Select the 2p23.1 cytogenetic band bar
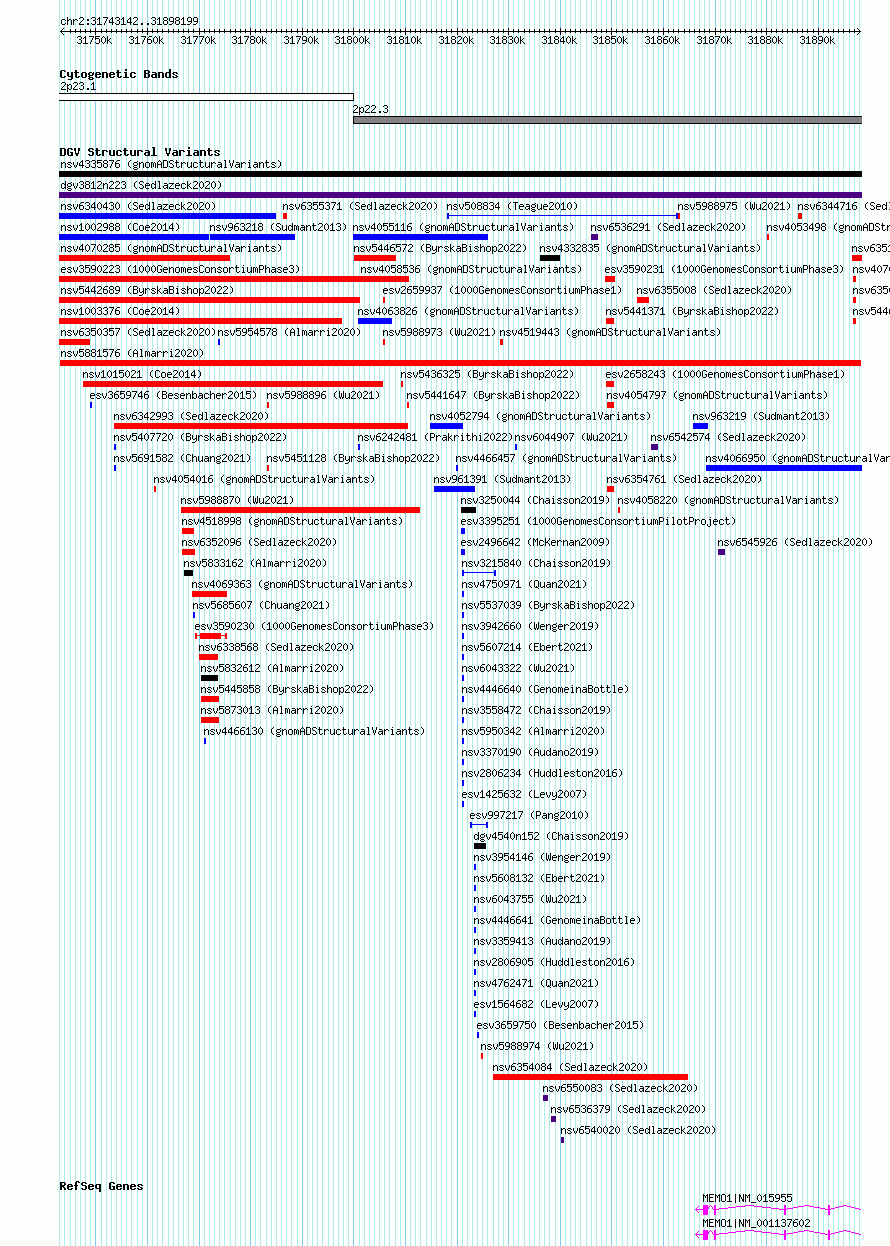Viewport: 890px width, 1246px height. coord(206,97)
